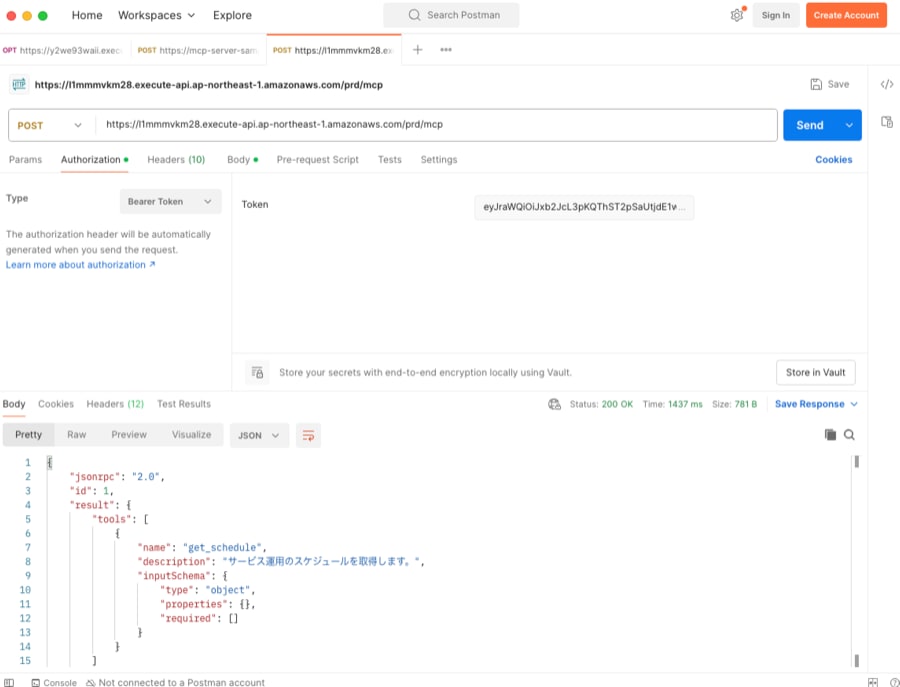The width and height of the screenshot is (900, 687).
Task: Click the request URL input field
Action: (x=436, y=125)
